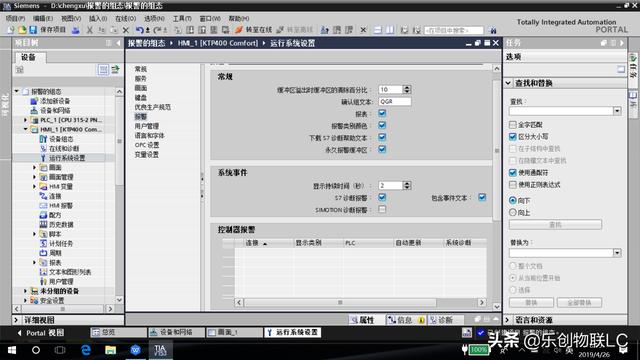Viewport: 640px width, 360px height.
Task: Open File Explorer from taskbar
Action: pos(110,350)
